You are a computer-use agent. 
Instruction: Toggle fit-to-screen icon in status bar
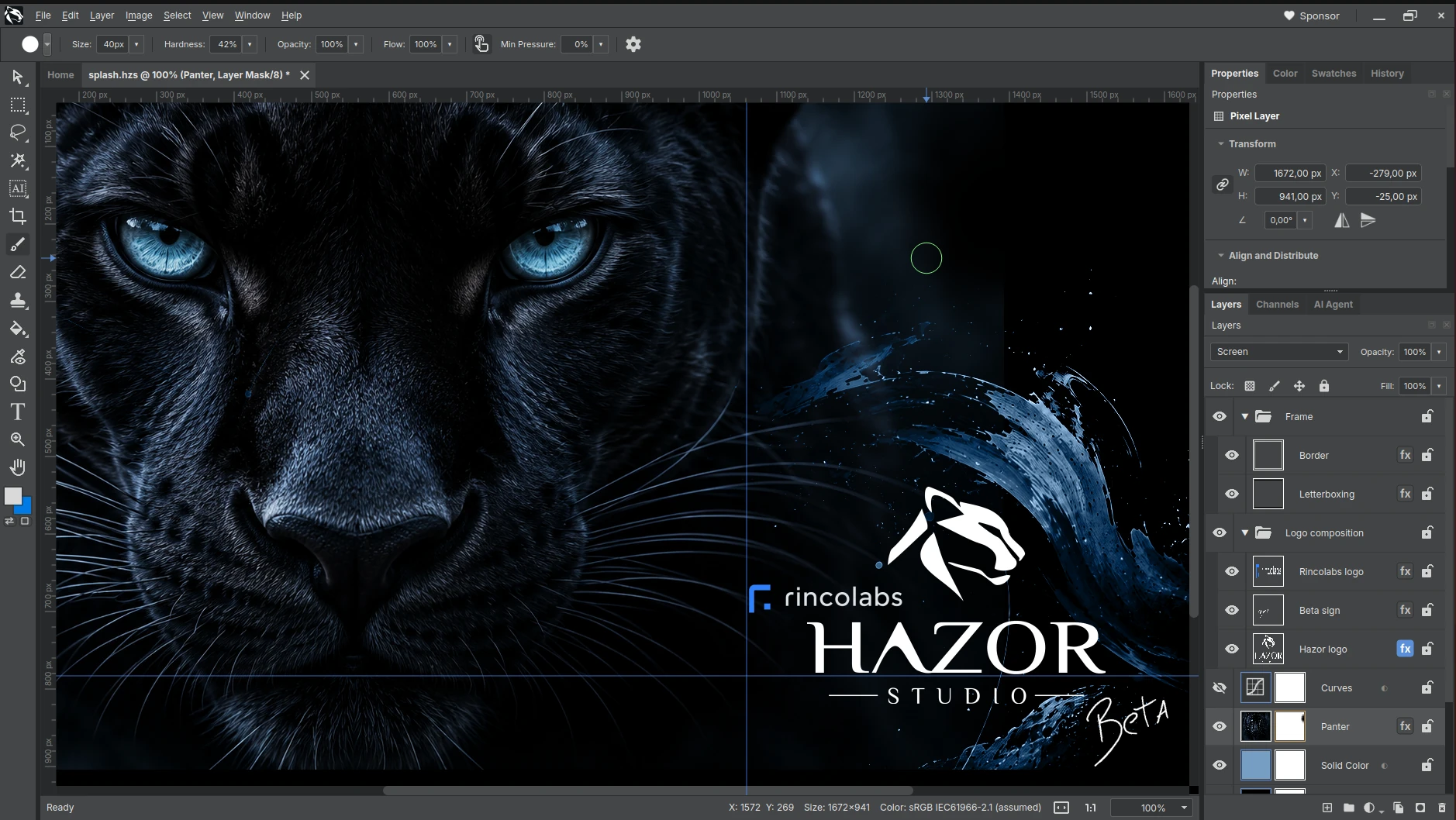tap(1061, 808)
